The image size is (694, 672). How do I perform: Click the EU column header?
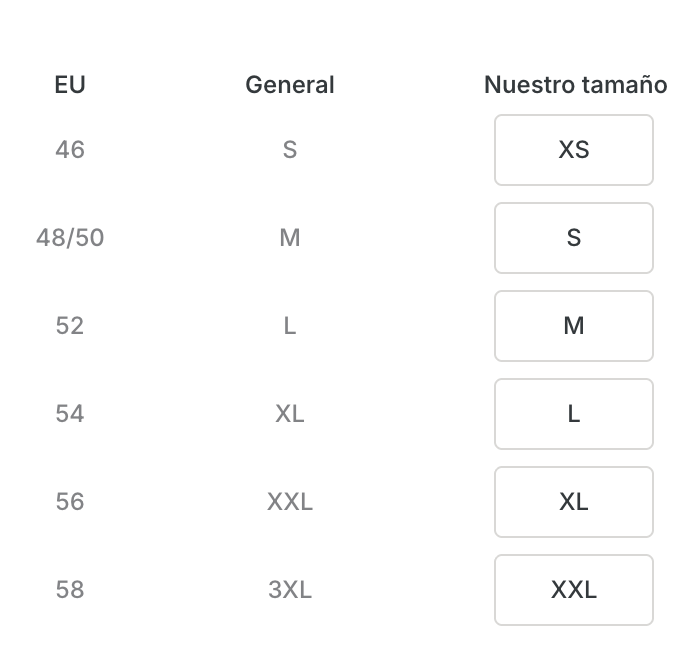click(x=70, y=85)
